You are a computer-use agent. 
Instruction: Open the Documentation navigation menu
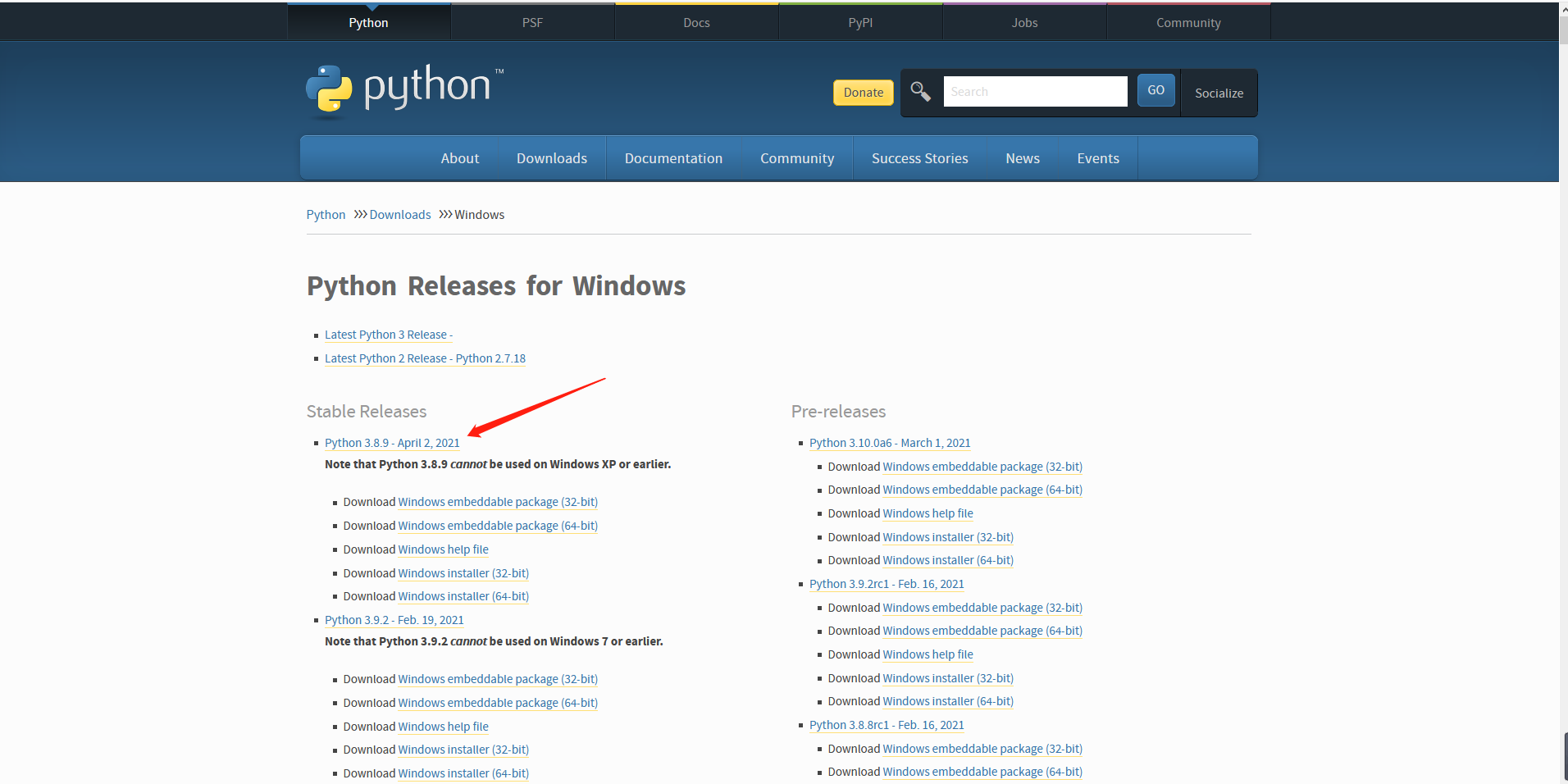pos(673,158)
